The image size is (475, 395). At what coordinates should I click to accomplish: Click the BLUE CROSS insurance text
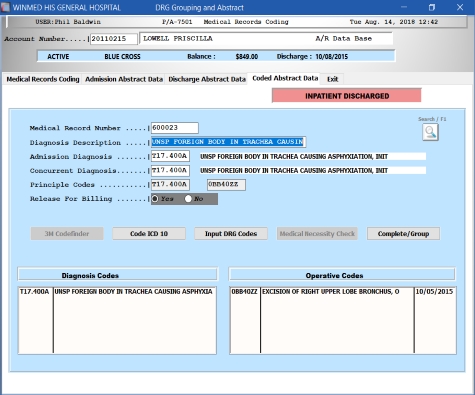pos(122,56)
